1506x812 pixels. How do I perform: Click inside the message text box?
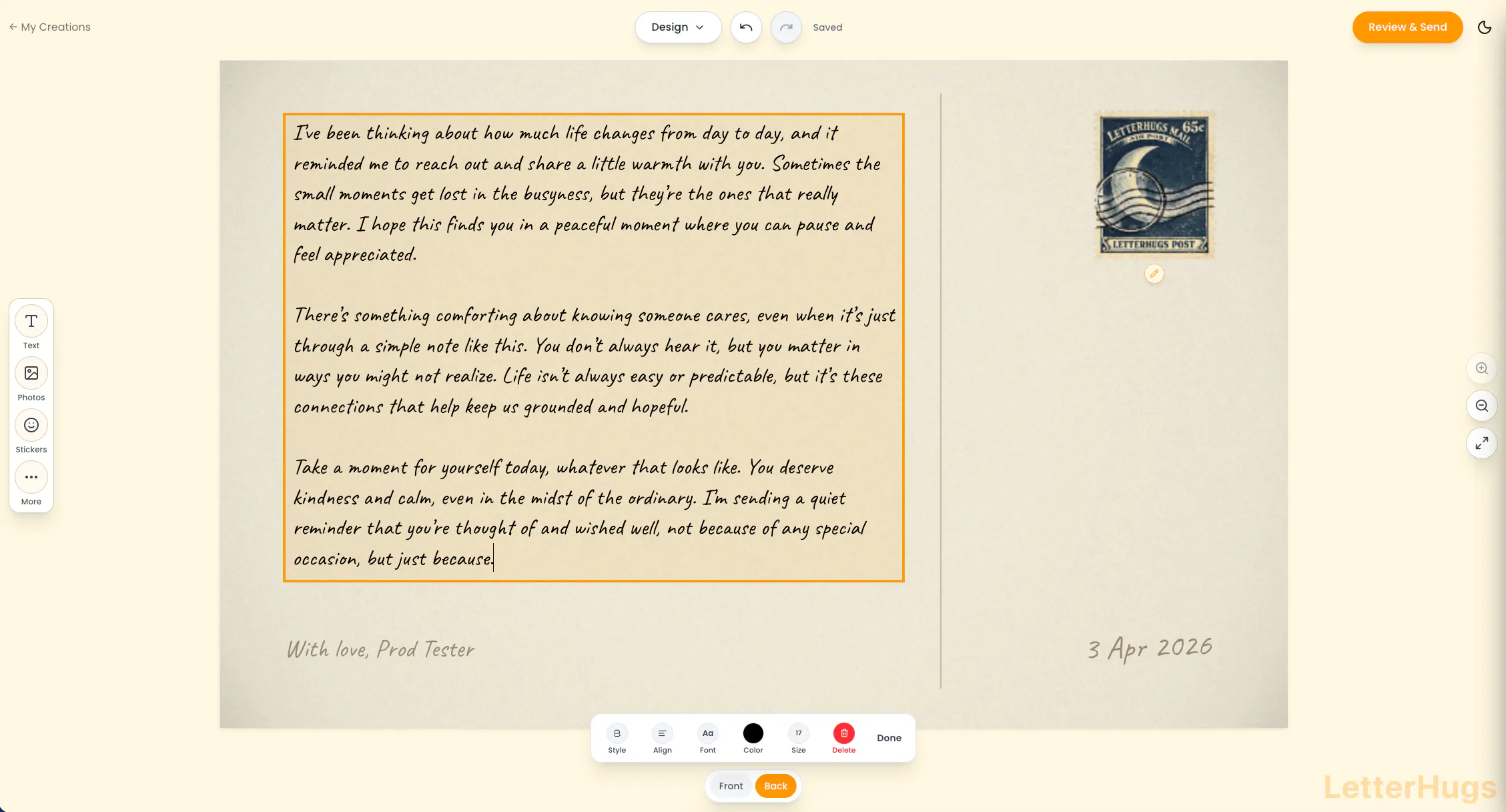click(x=594, y=347)
